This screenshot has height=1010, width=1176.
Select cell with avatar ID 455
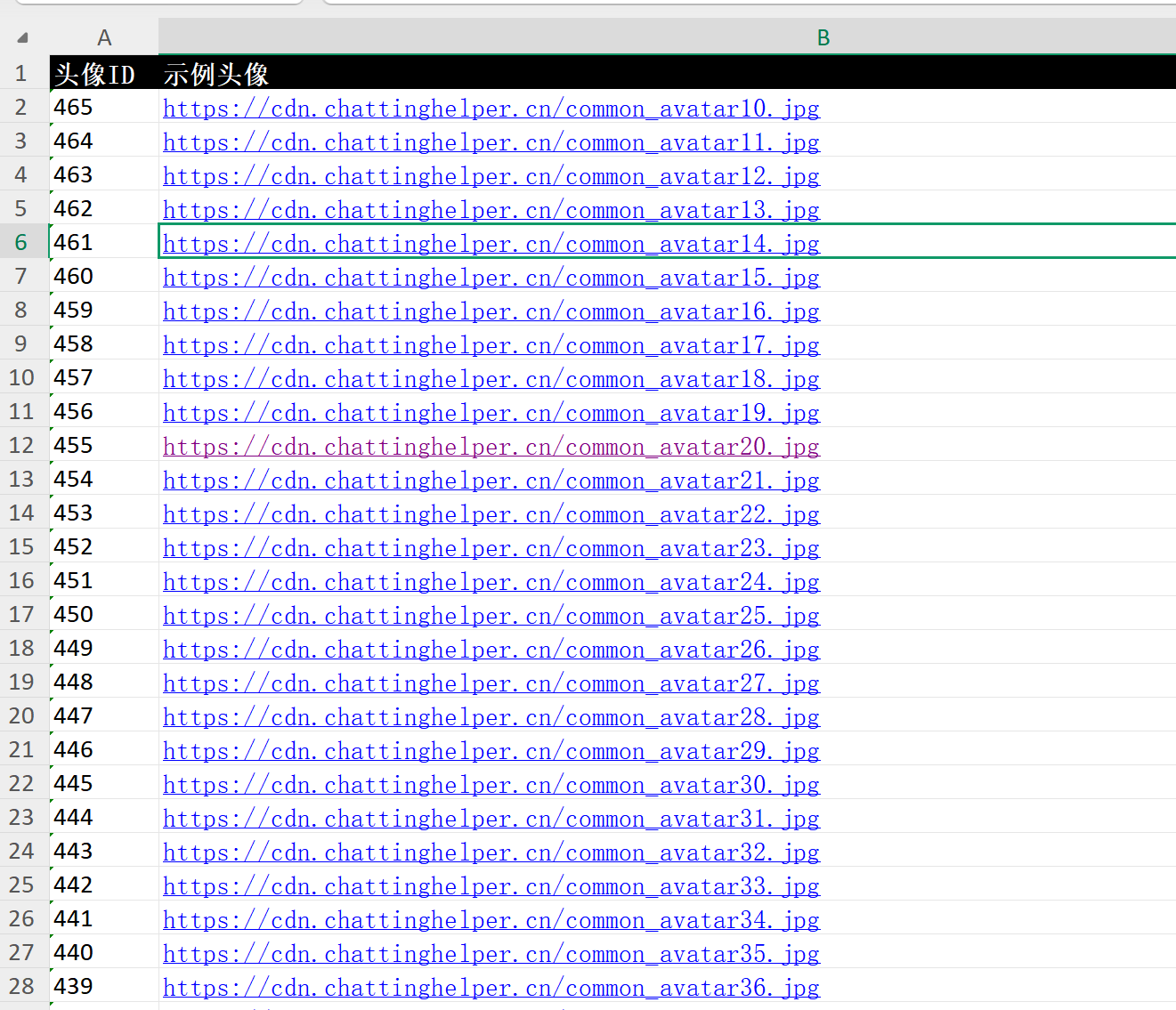pos(103,446)
